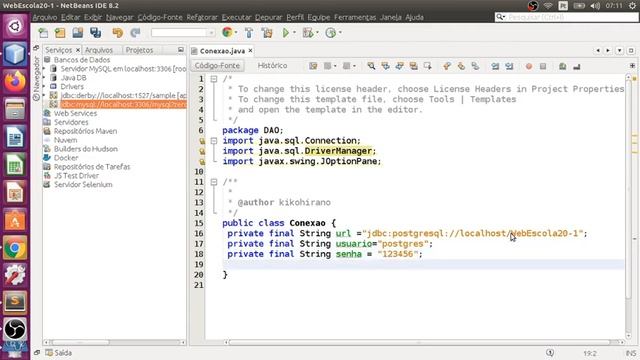Switch to the Projetos tab
Image resolution: width=640 pixels, height=360 pixels.
[139, 50]
